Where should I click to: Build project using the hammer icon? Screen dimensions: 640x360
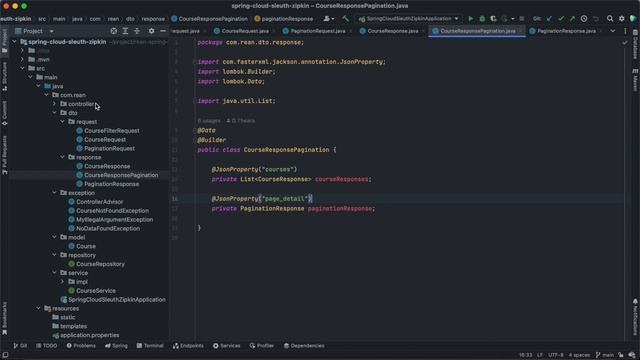(346, 18)
